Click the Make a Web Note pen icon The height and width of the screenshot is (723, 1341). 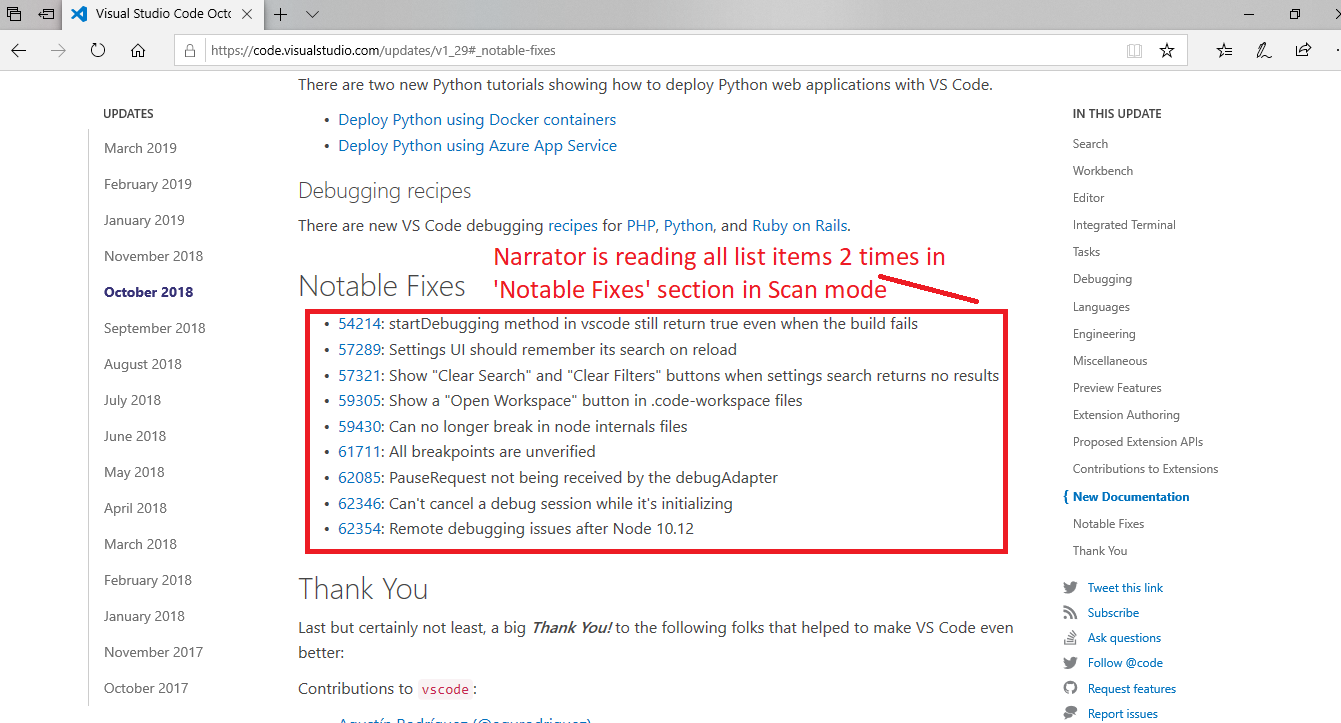[1263, 50]
